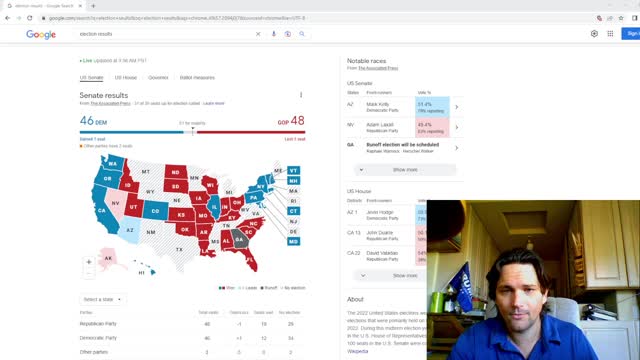Open the Google apps grid icon
Screen dimensions: 640x360
click(x=610, y=34)
